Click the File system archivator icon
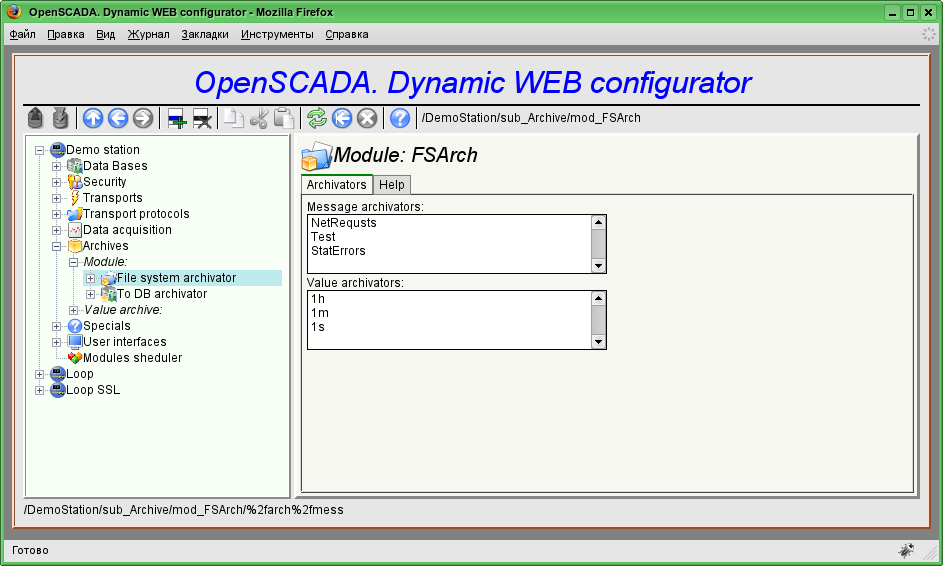Image resolution: width=943 pixels, height=566 pixels. [x=108, y=278]
